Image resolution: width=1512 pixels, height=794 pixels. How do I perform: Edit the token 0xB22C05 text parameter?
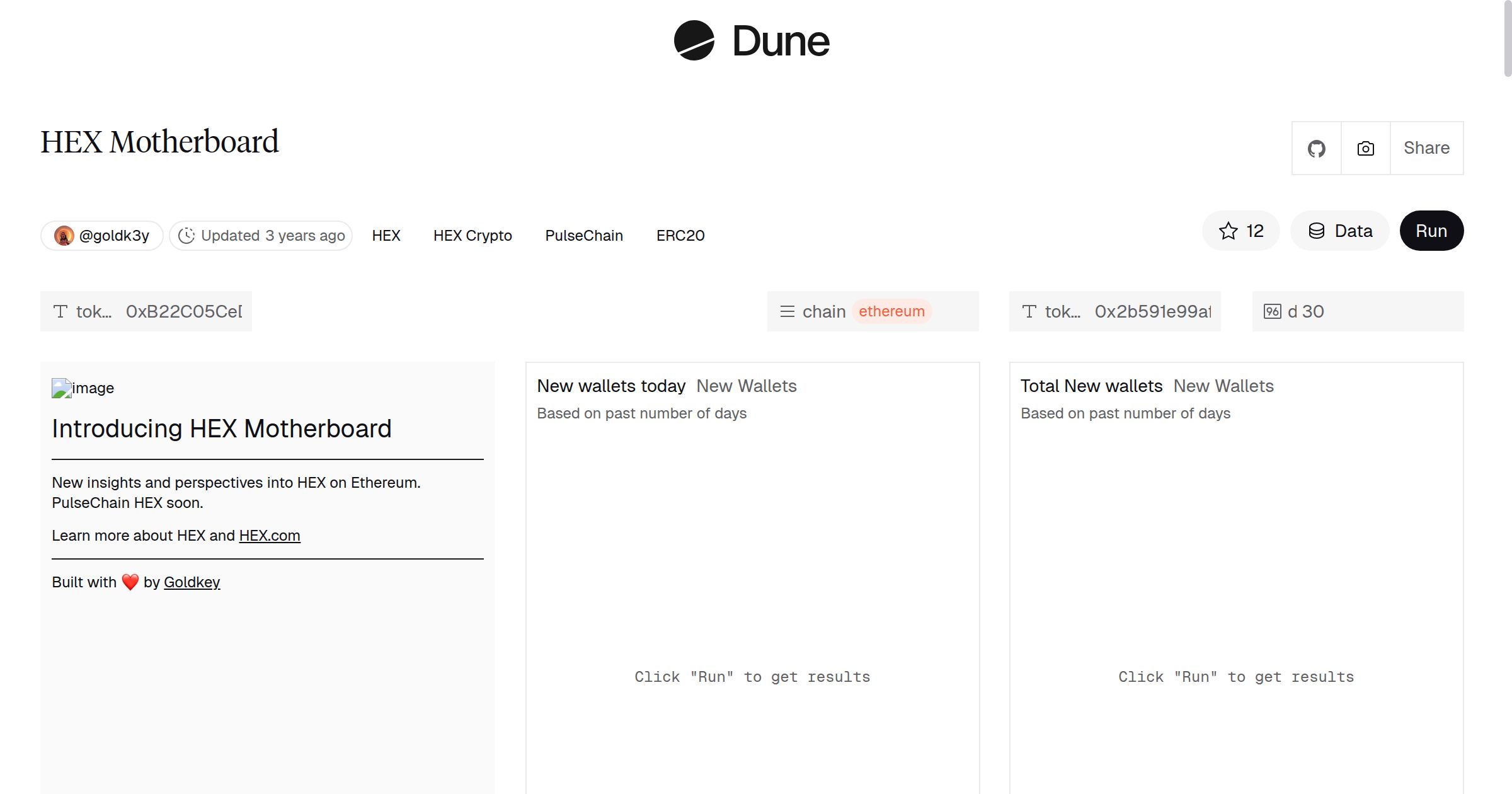click(x=183, y=311)
